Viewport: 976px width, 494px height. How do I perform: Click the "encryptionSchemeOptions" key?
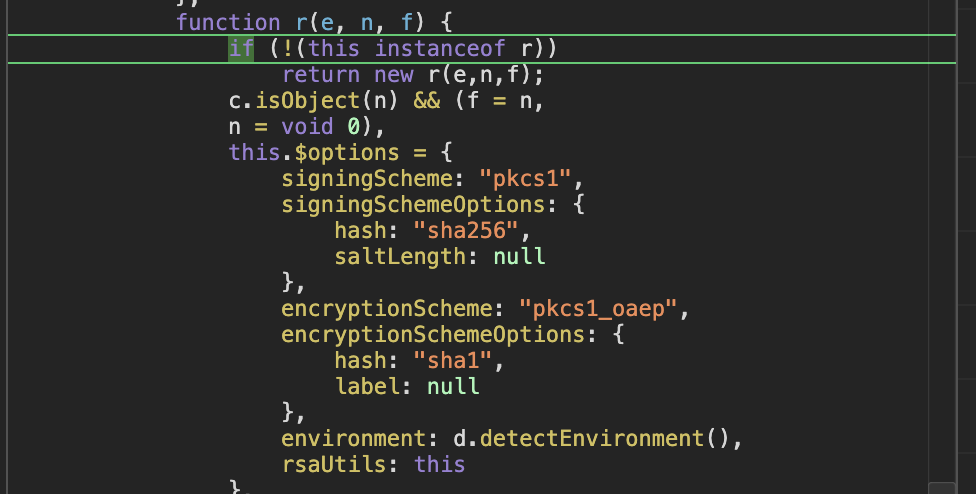433,335
